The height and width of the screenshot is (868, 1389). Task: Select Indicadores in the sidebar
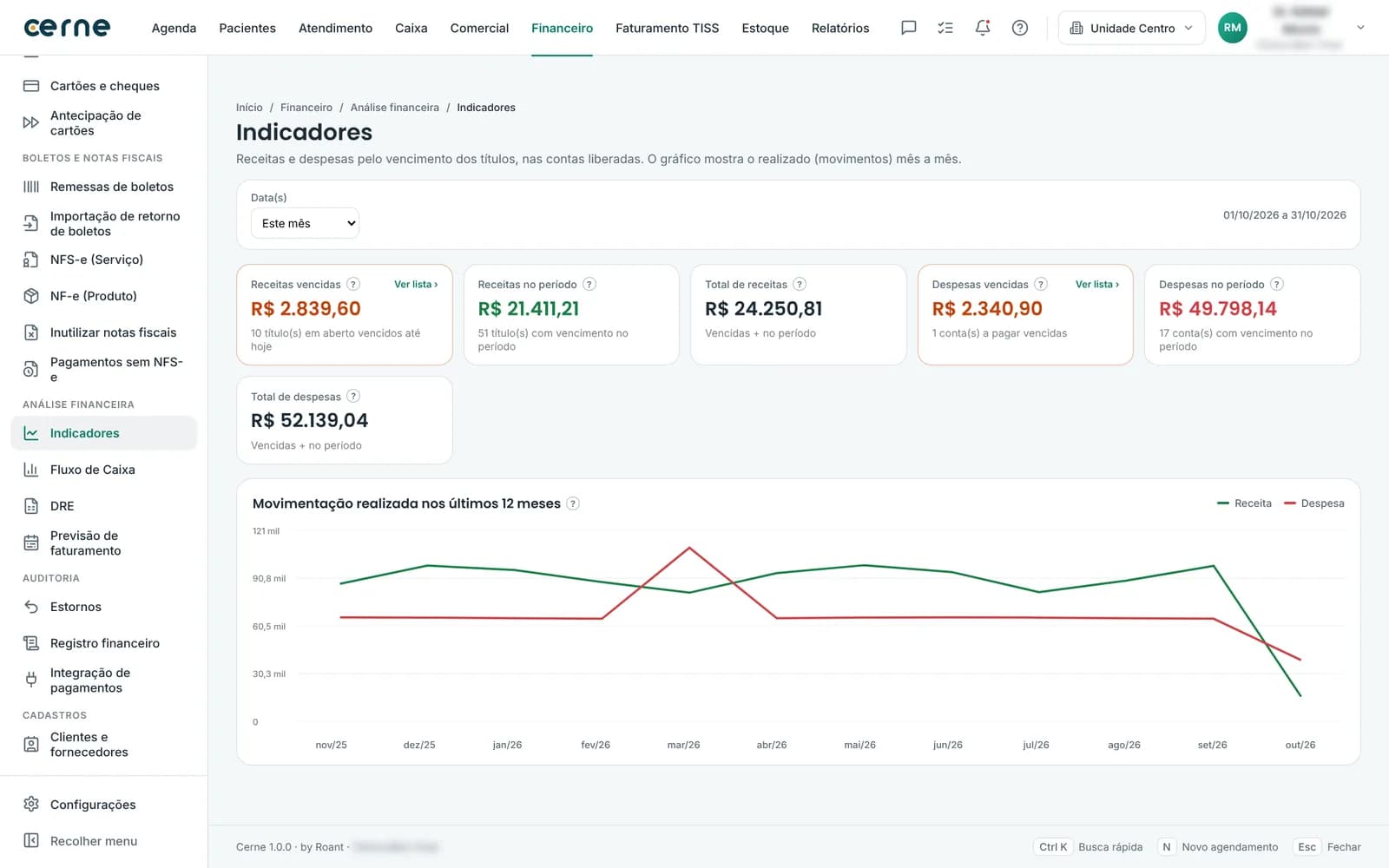click(103, 433)
